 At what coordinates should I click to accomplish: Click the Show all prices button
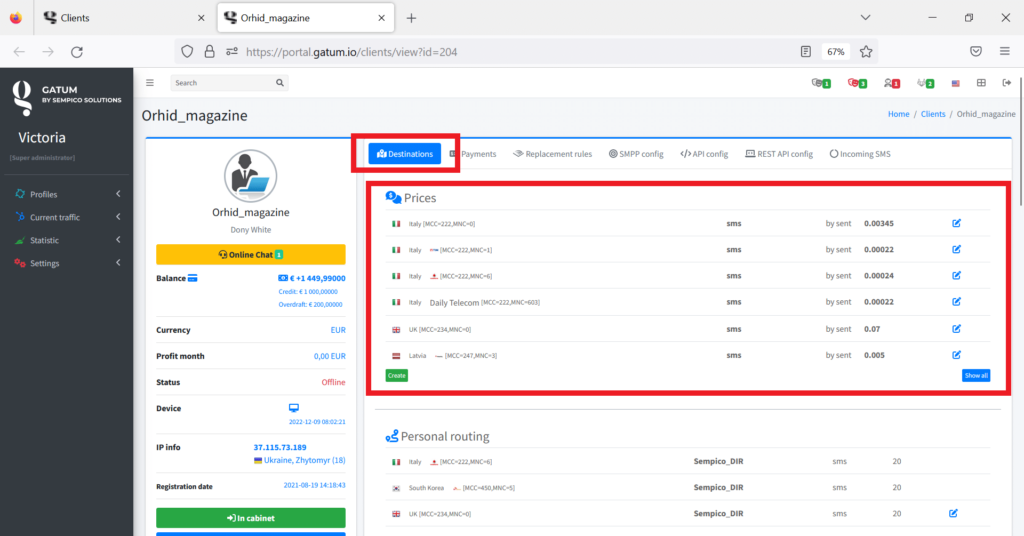(976, 375)
